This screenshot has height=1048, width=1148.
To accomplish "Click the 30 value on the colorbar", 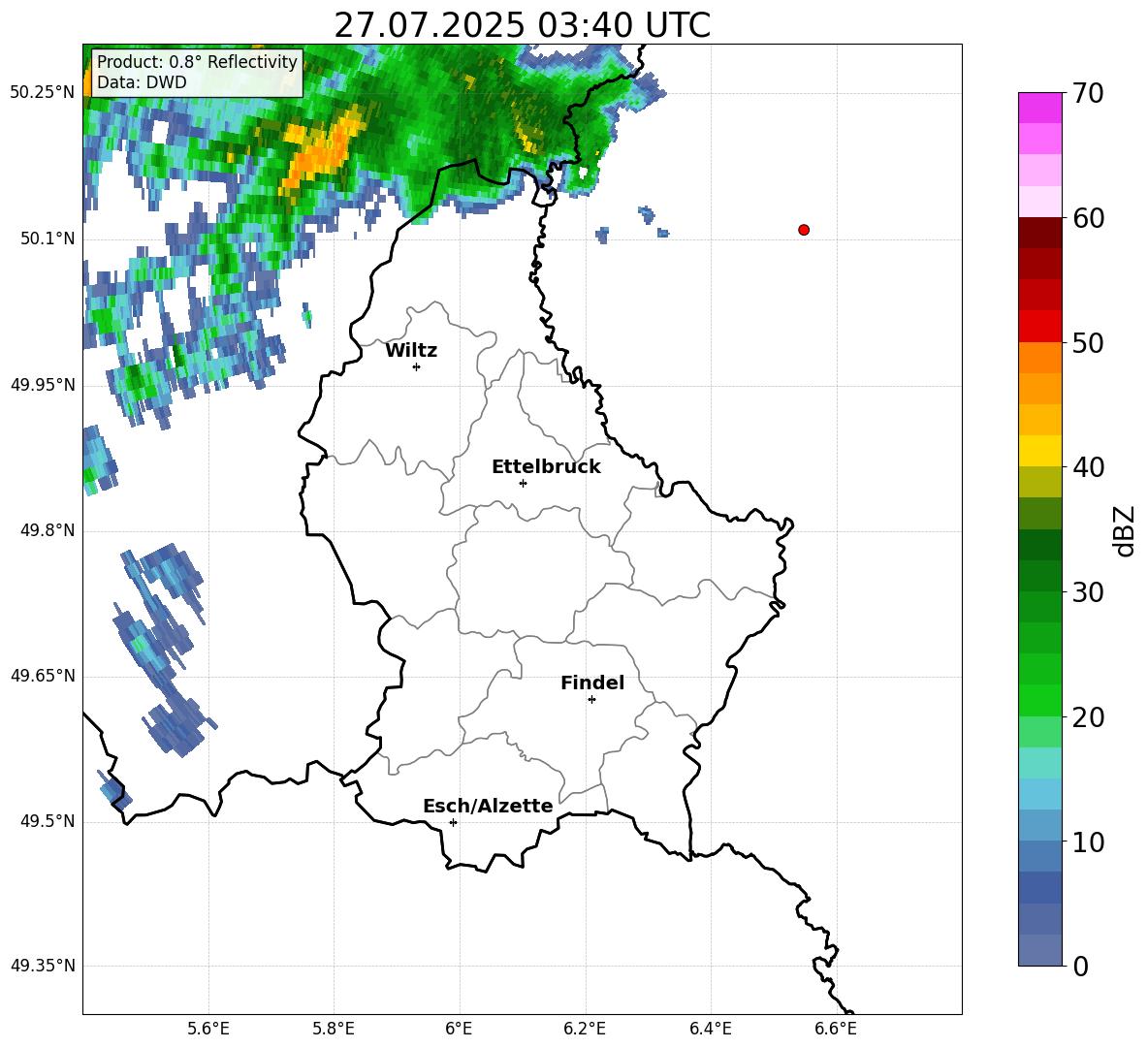I will point(1087,592).
